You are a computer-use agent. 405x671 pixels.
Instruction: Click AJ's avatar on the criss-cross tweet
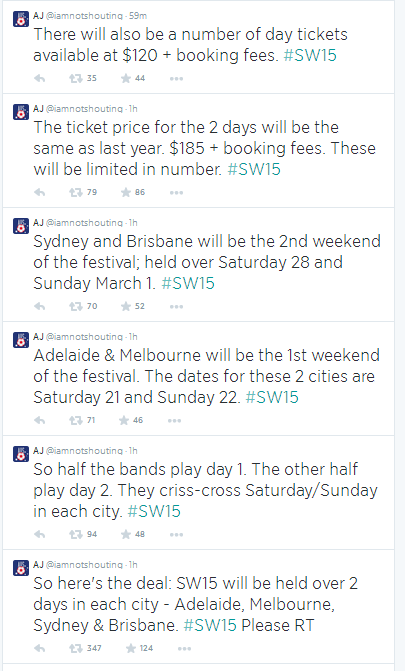pyautogui.click(x=21, y=454)
